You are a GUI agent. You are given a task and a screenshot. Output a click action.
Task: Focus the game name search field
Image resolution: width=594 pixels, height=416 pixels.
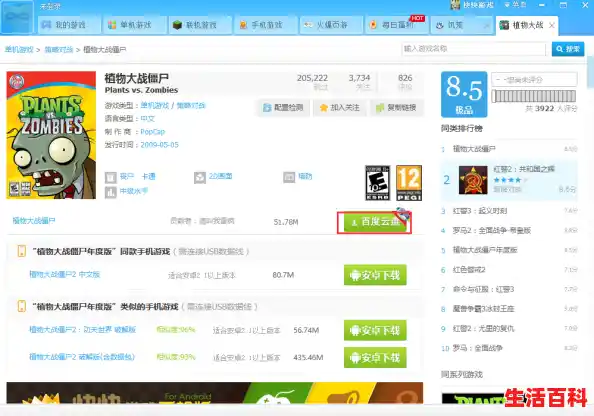pos(473,49)
